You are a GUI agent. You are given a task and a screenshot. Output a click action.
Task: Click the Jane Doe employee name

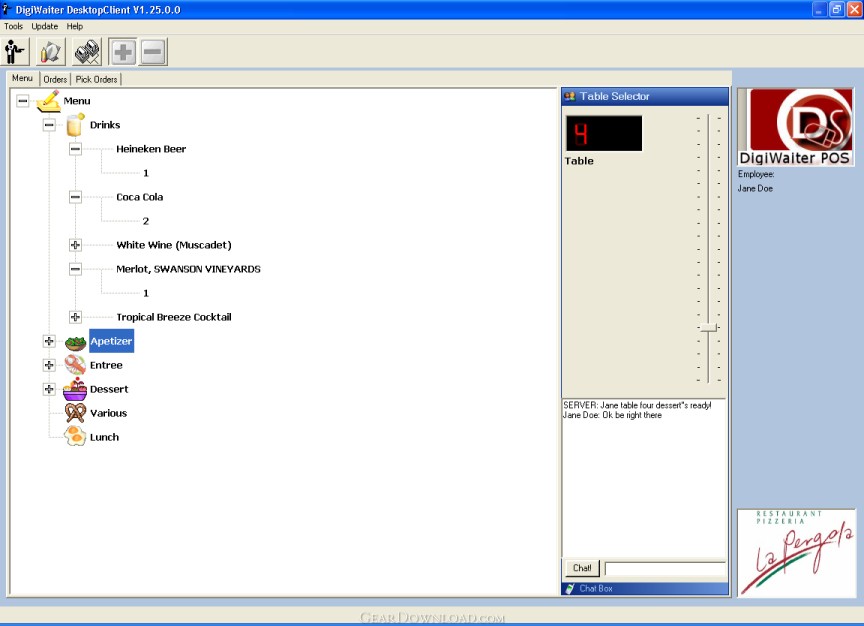coord(755,188)
